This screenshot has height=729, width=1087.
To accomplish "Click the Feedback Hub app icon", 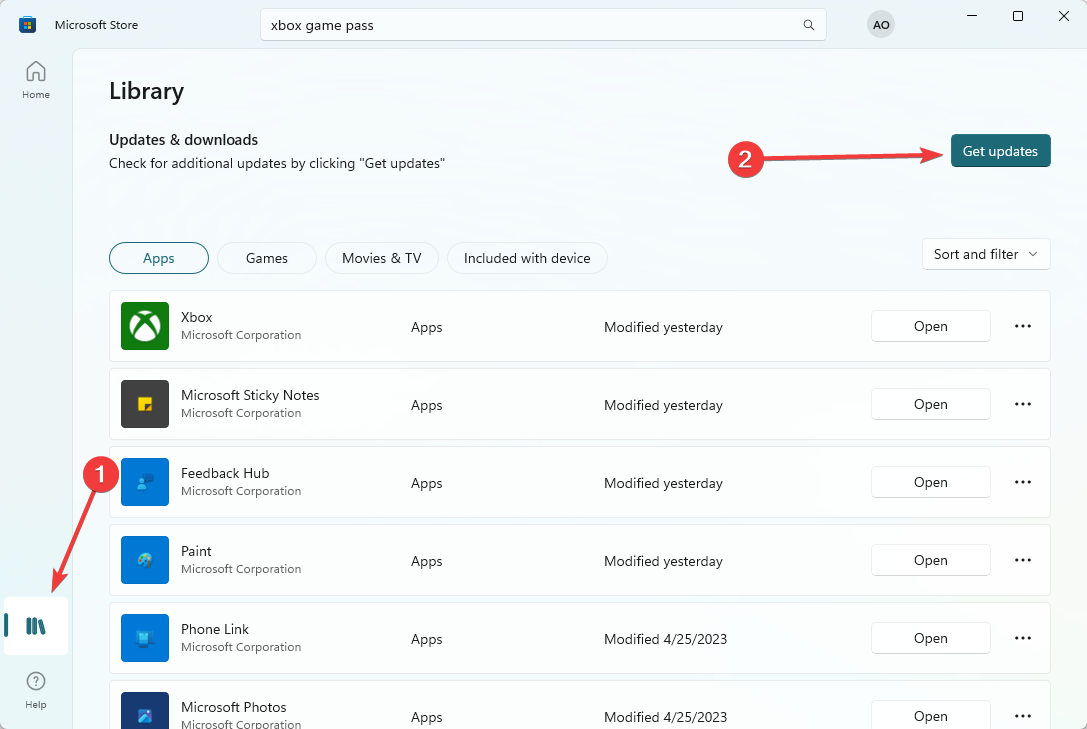I will tap(145, 482).
